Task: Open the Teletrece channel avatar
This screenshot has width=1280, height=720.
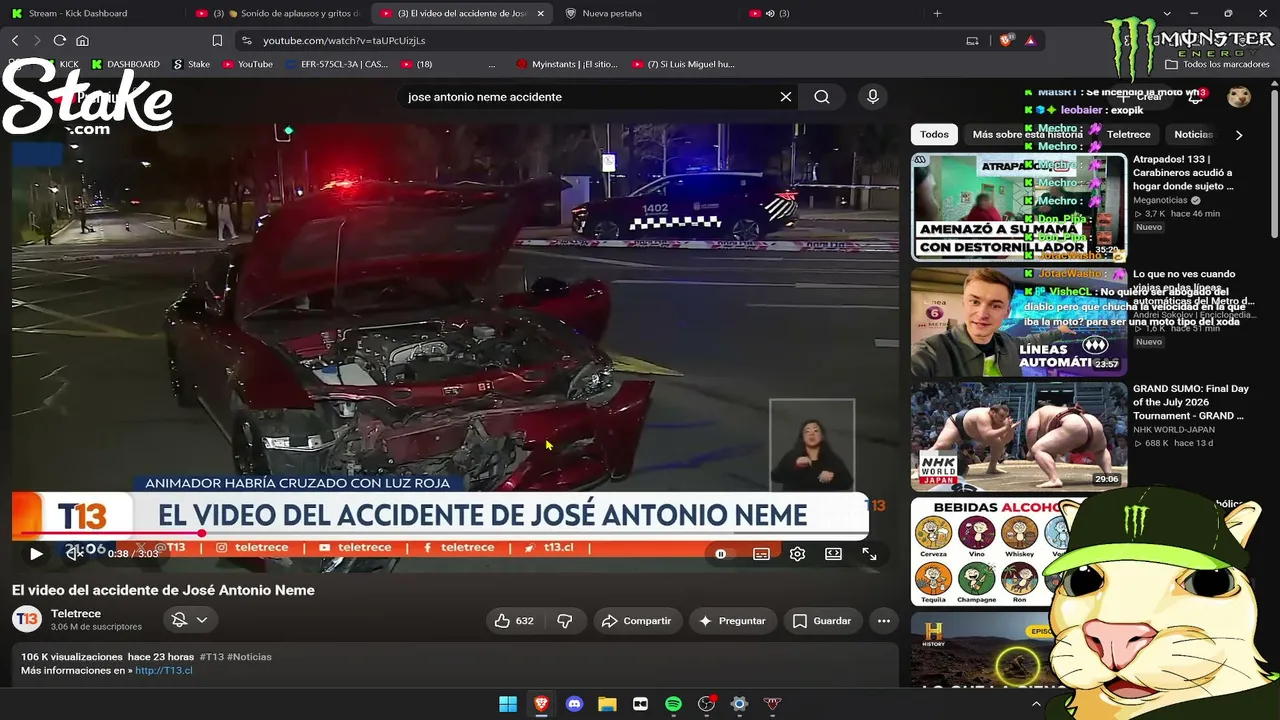Action: (x=27, y=620)
